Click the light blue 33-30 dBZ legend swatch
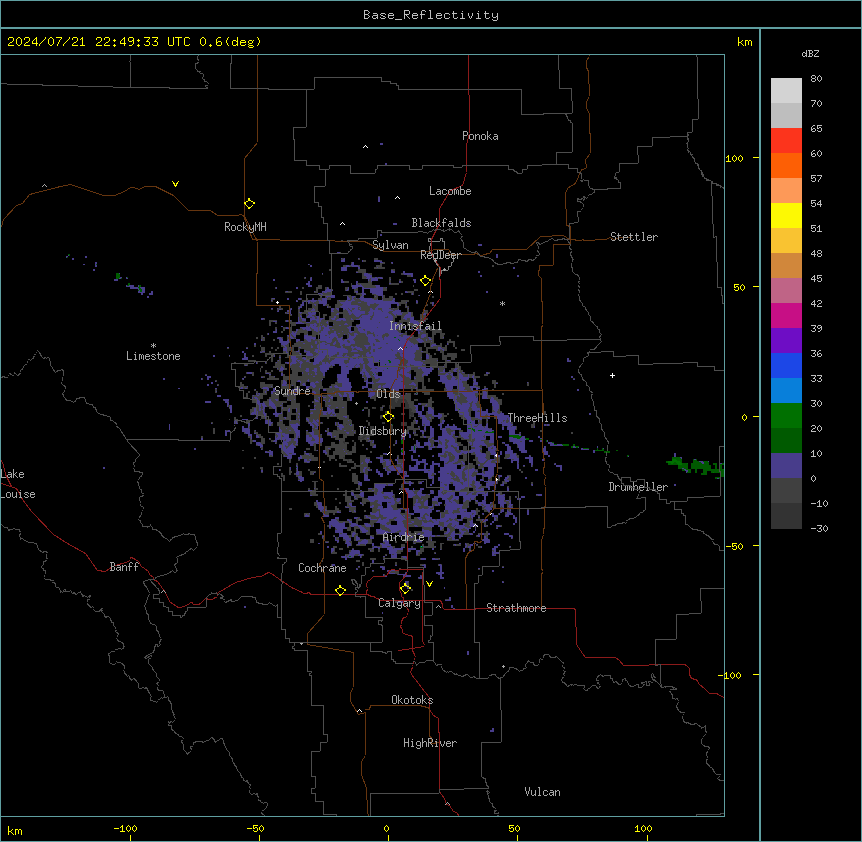The image size is (862, 842). tap(786, 391)
